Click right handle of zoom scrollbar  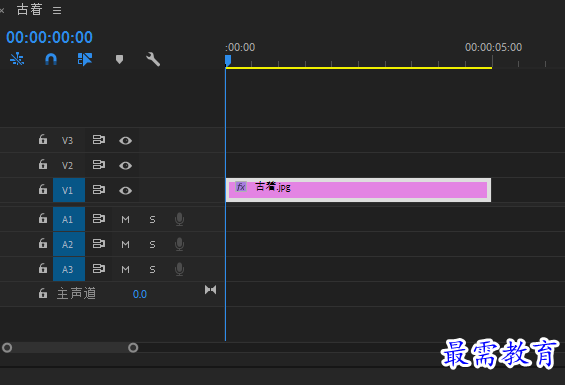coord(133,348)
